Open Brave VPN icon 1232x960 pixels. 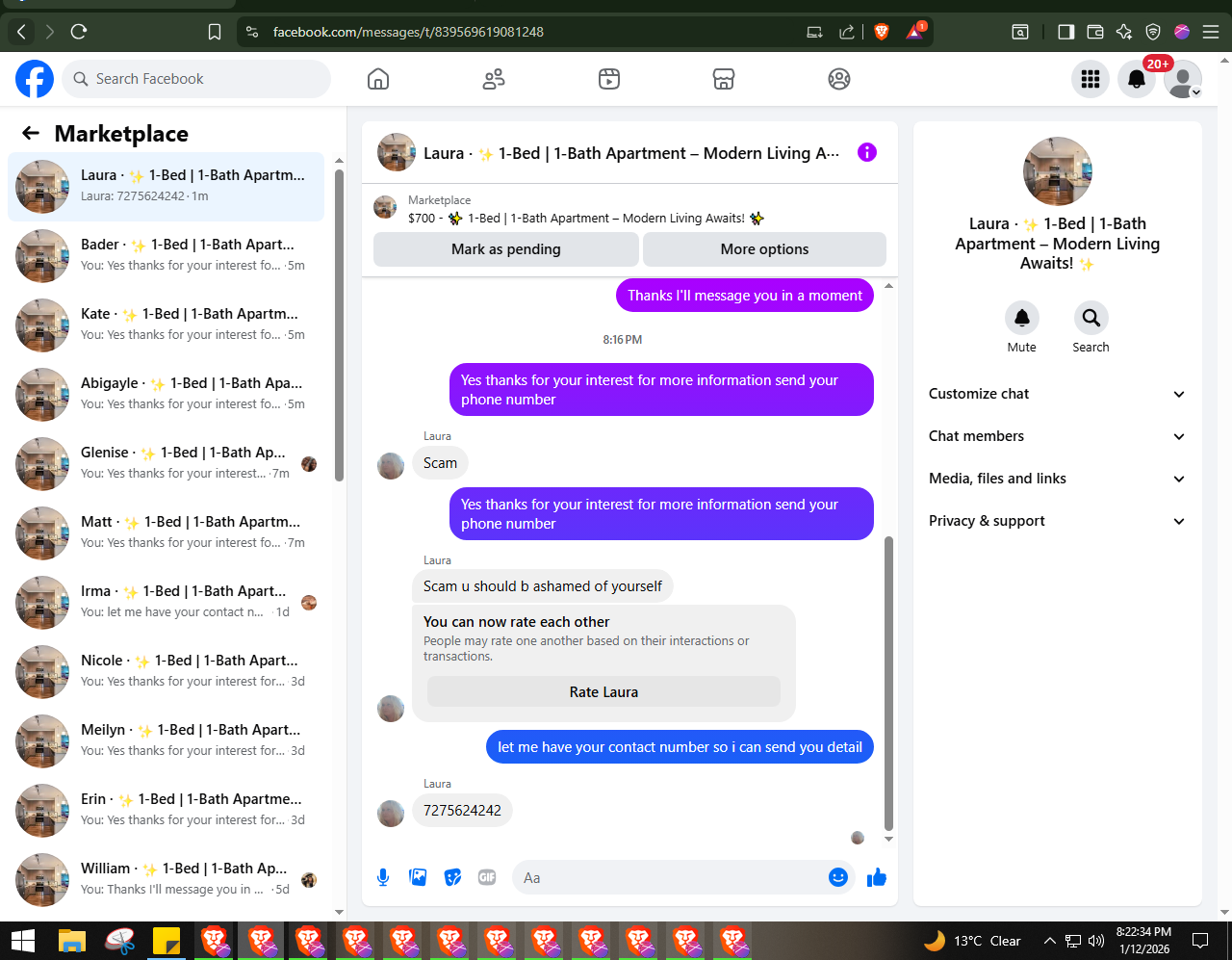click(1153, 32)
